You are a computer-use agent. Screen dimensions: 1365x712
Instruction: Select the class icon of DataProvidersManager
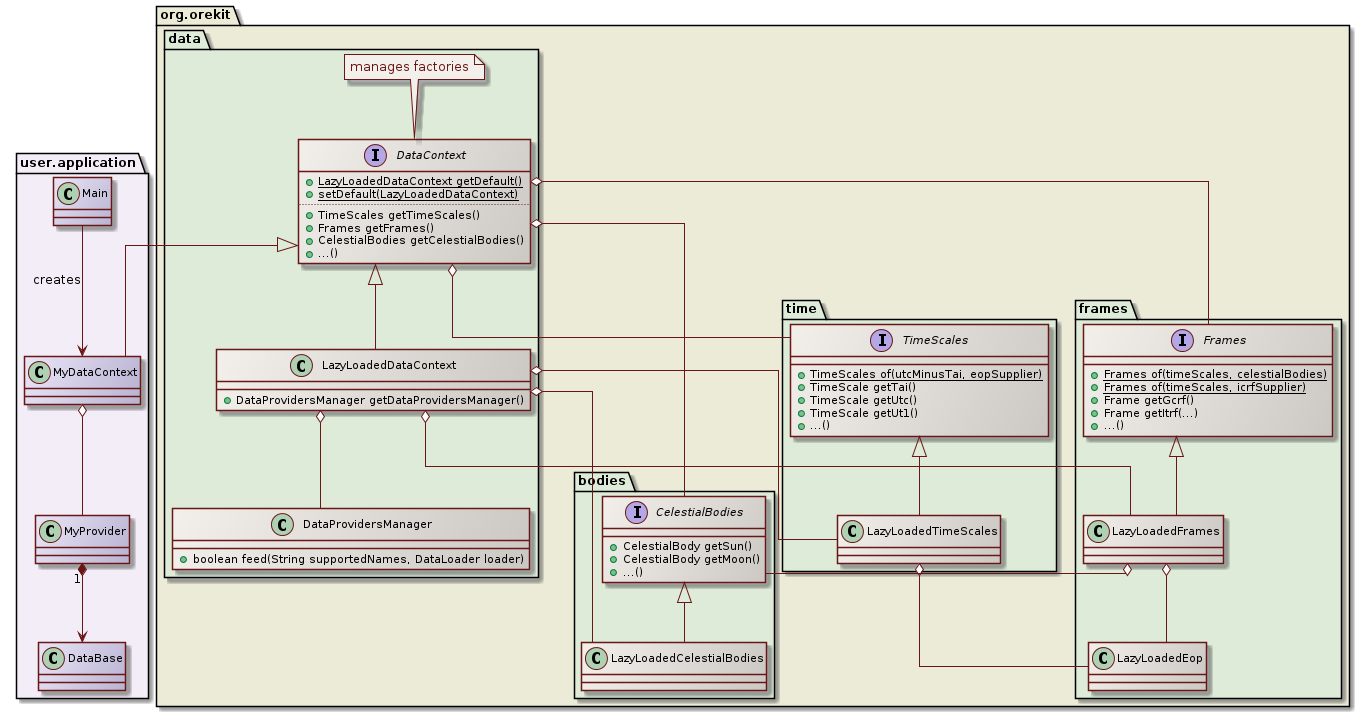283,523
